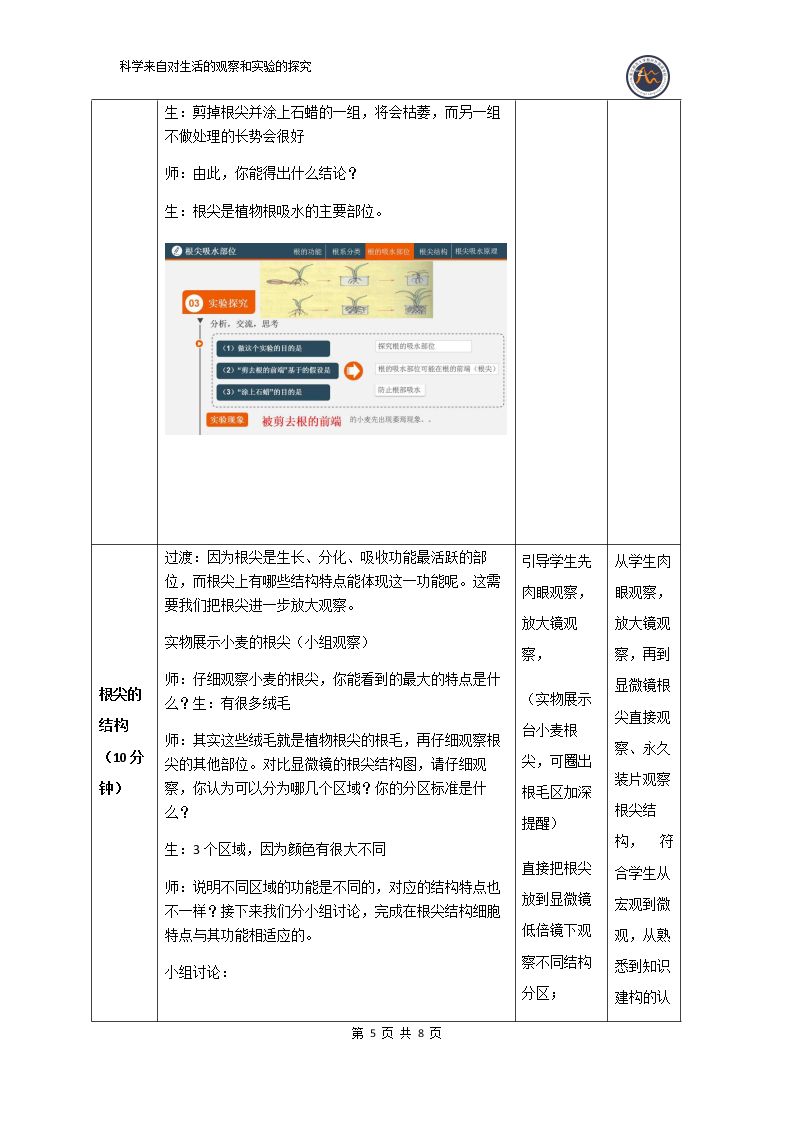
Task: Click the 探究根的吸水部位 answer box
Action: click(x=423, y=347)
